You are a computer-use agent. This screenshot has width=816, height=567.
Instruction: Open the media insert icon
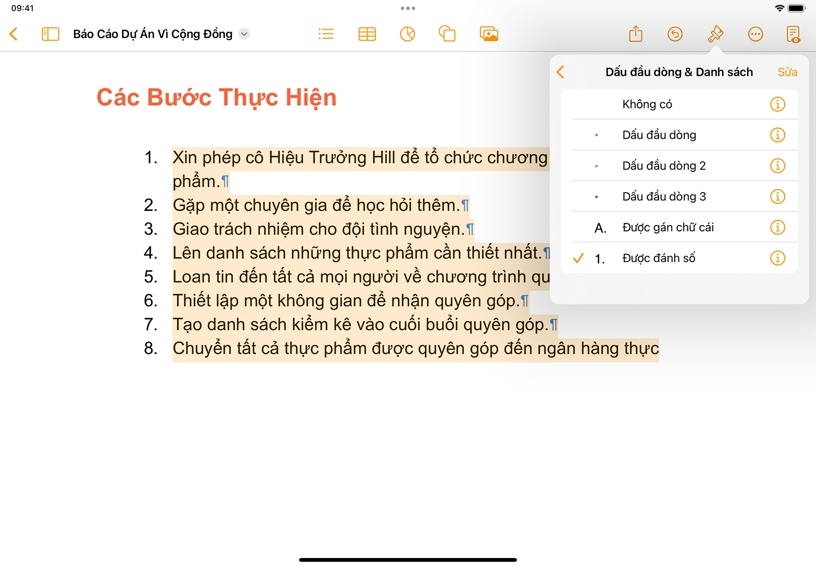[489, 34]
